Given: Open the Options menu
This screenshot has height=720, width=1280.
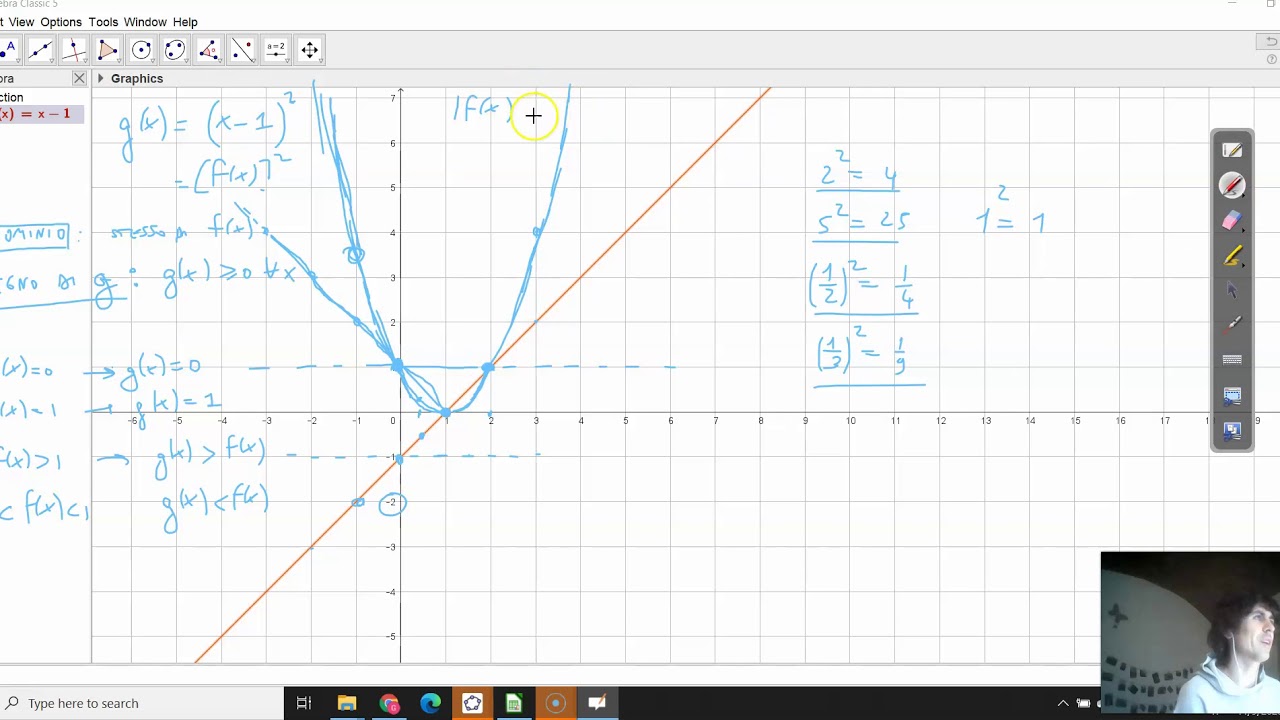Looking at the screenshot, I should tap(61, 22).
